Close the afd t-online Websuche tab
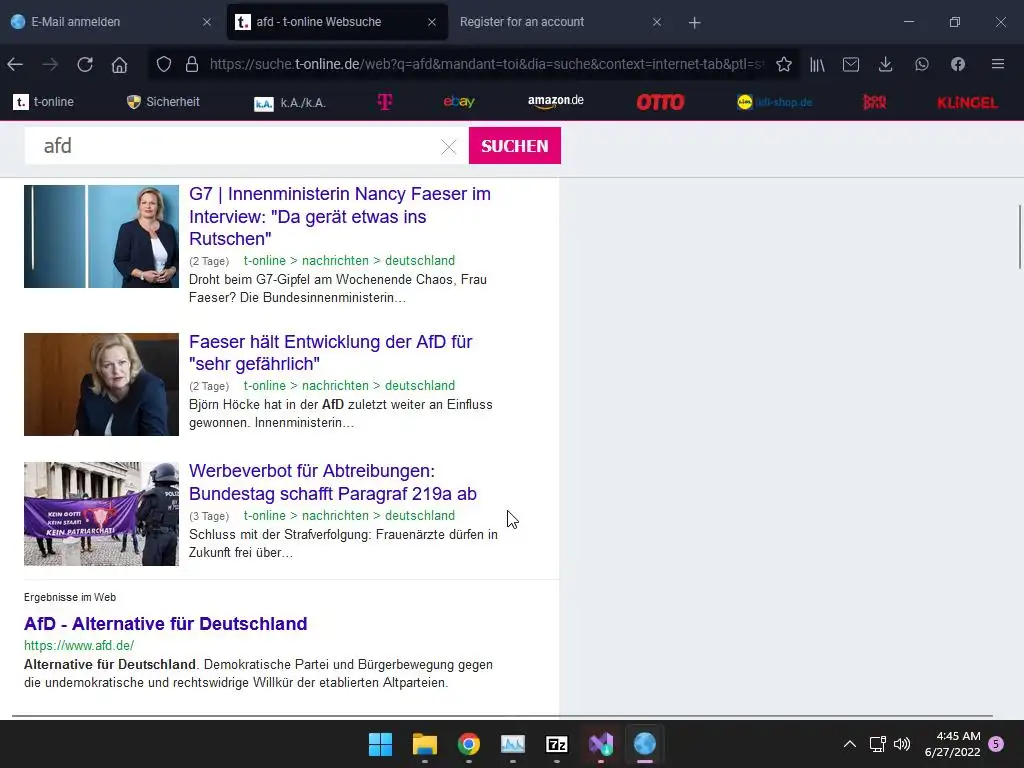This screenshot has height=768, width=1024. 432,22
